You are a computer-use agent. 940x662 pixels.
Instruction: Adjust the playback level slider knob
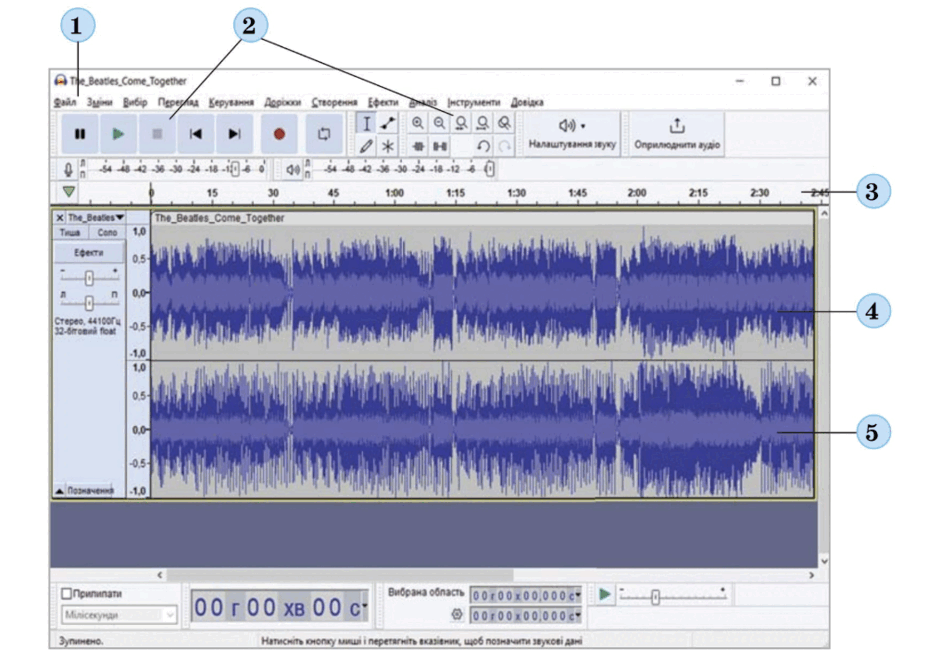[x=490, y=169]
